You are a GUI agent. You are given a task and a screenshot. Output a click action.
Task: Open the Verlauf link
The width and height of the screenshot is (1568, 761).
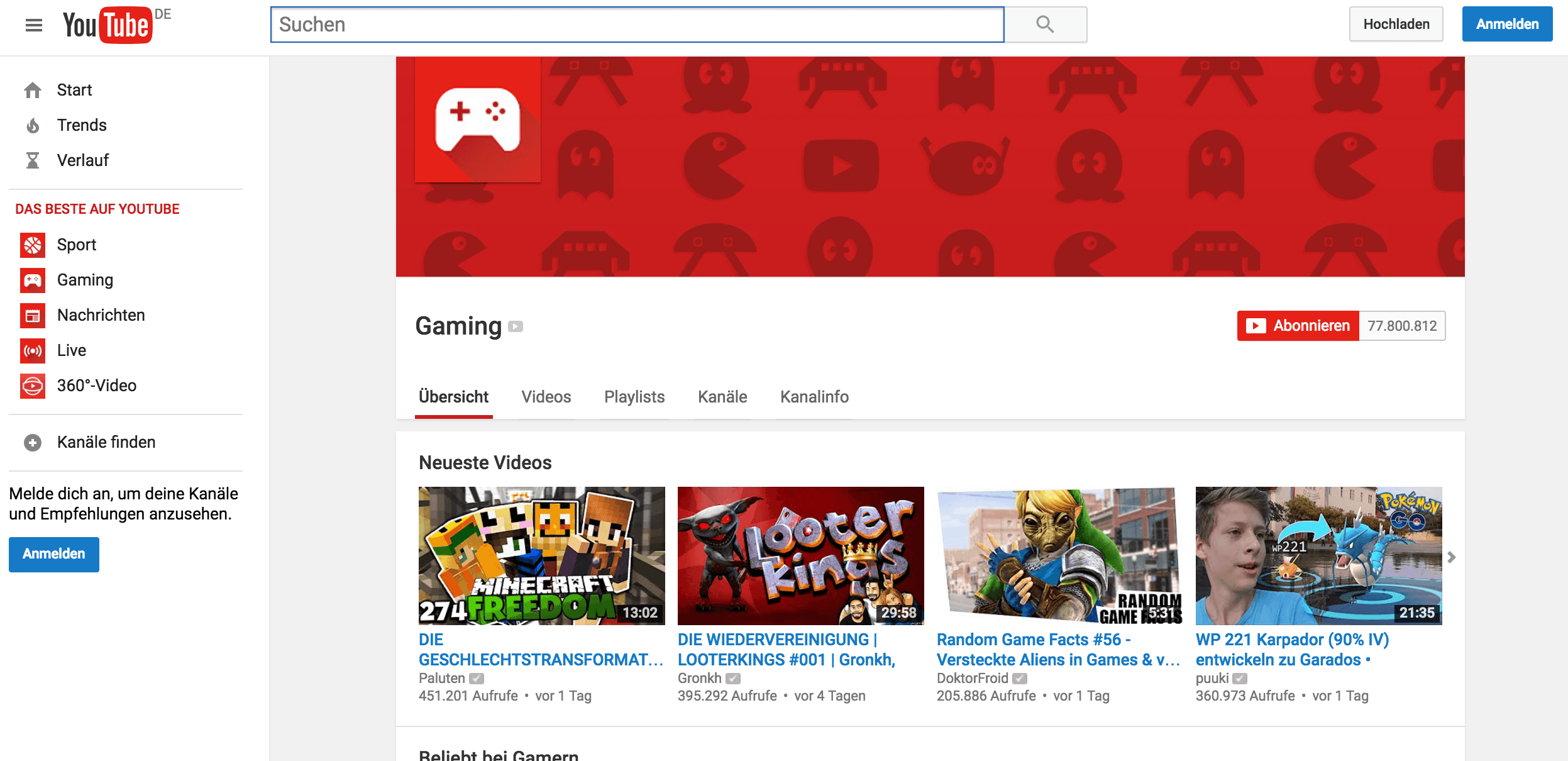coord(83,161)
